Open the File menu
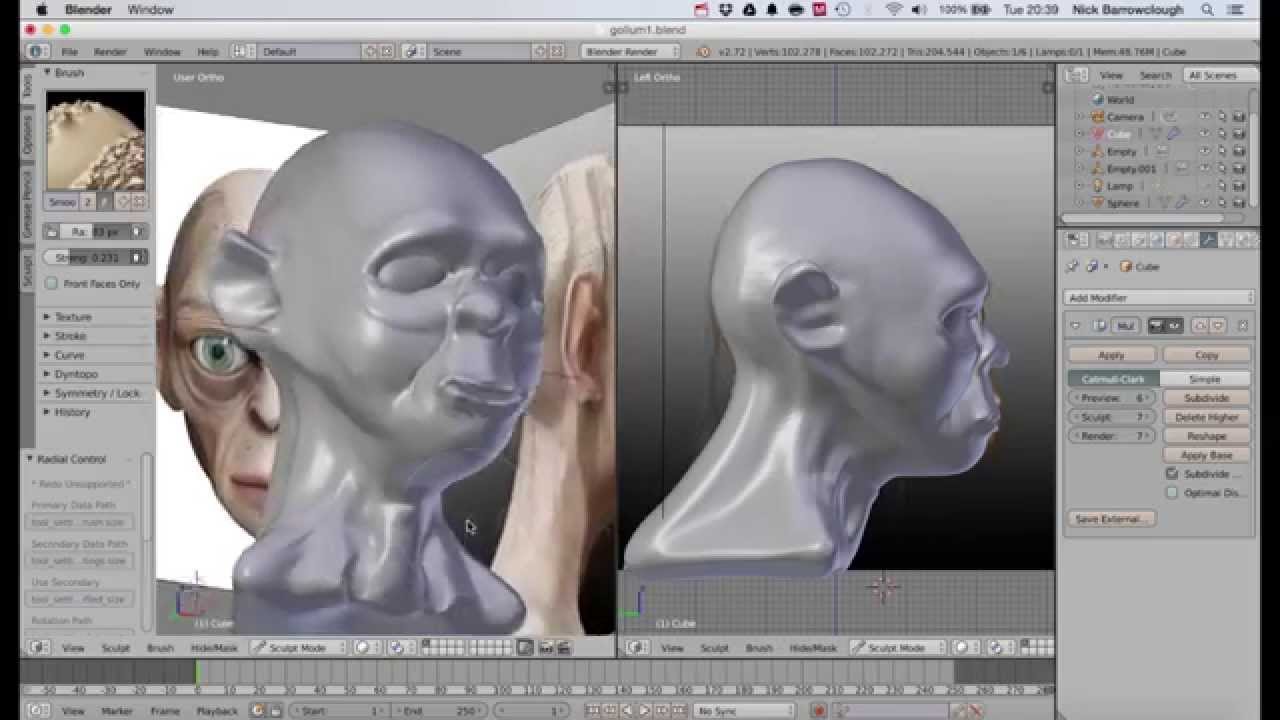 tap(69, 51)
